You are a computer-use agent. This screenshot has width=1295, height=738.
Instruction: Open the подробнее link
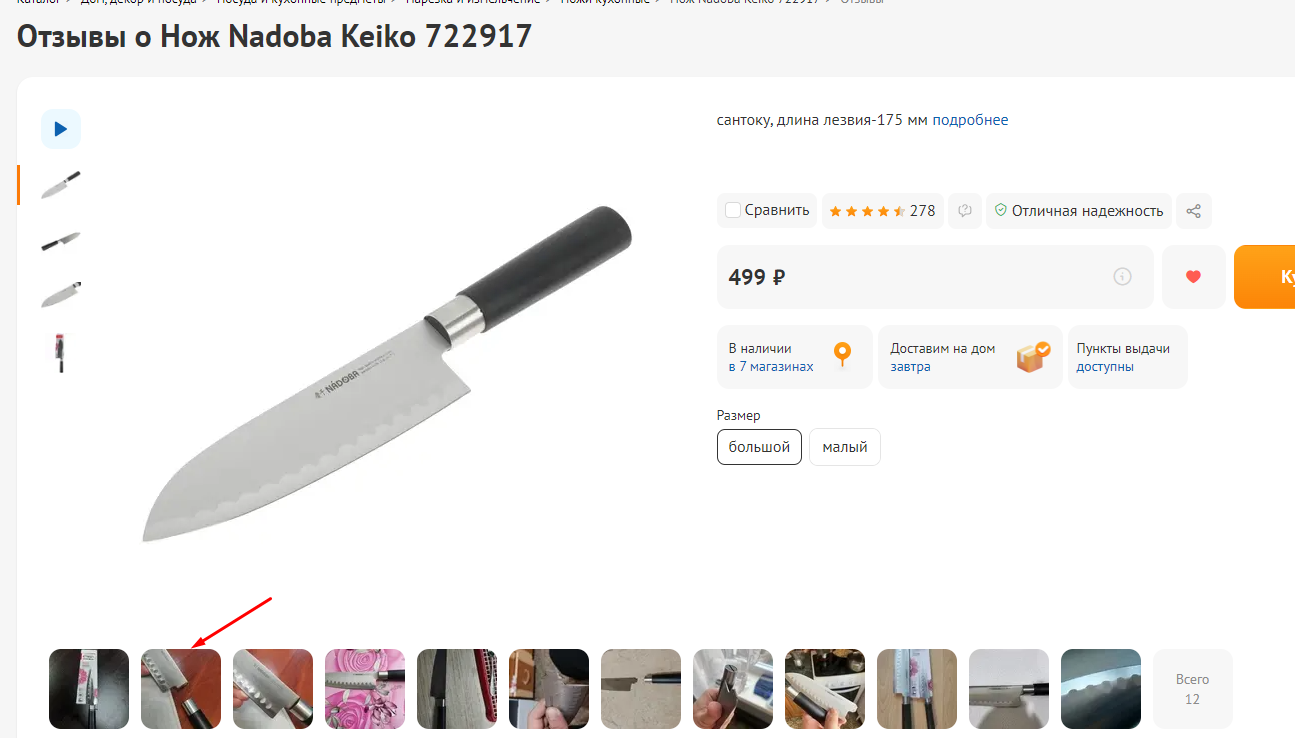click(970, 120)
